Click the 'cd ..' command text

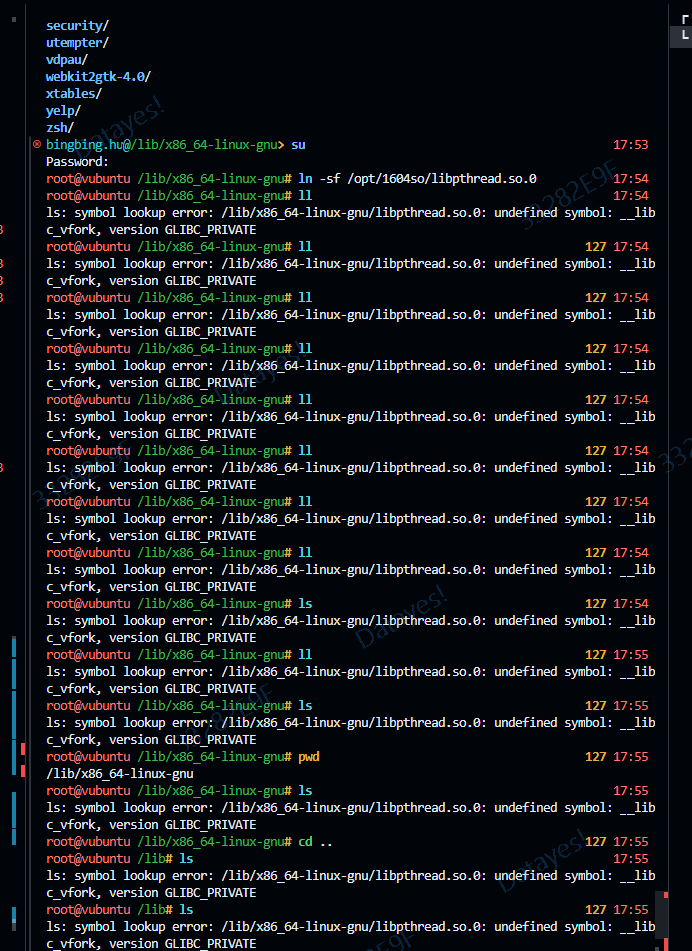[315, 841]
